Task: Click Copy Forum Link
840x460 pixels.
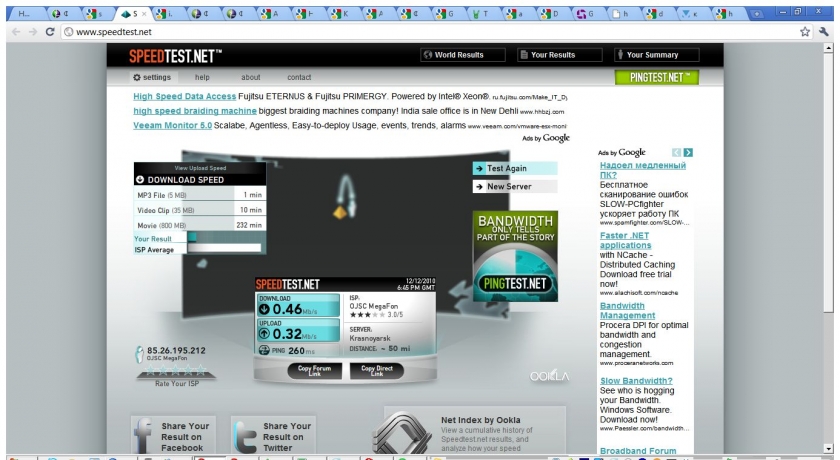Action: (x=314, y=371)
